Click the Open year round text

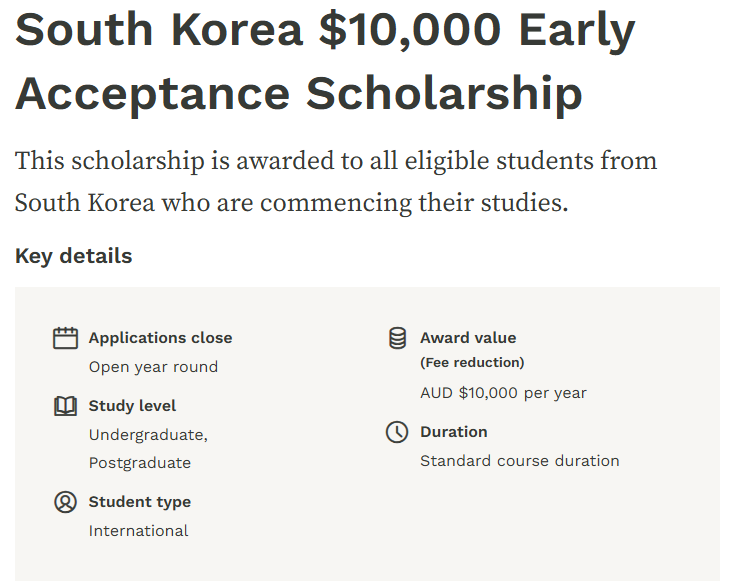coord(154,367)
